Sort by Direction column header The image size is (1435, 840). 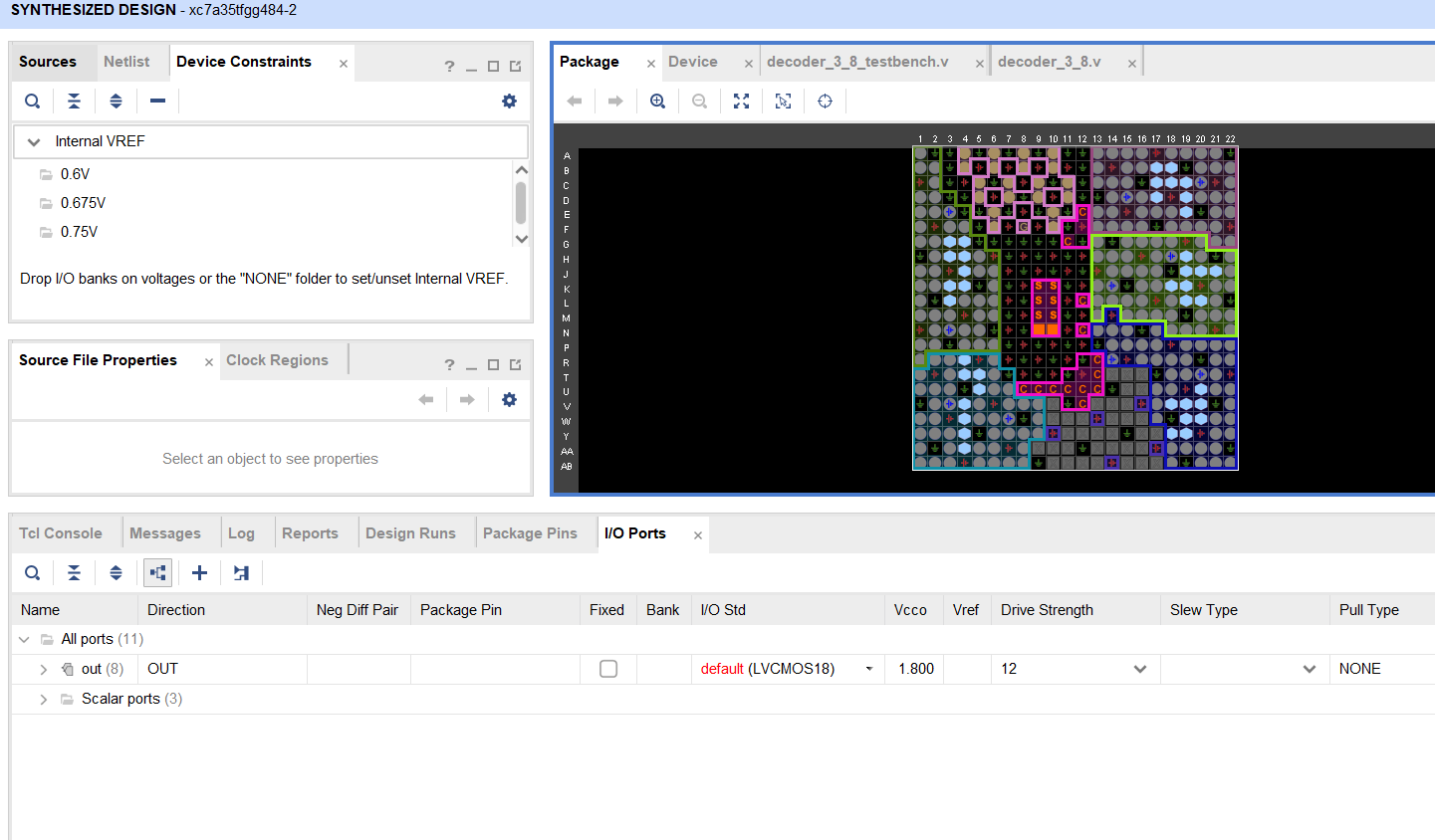click(x=222, y=610)
